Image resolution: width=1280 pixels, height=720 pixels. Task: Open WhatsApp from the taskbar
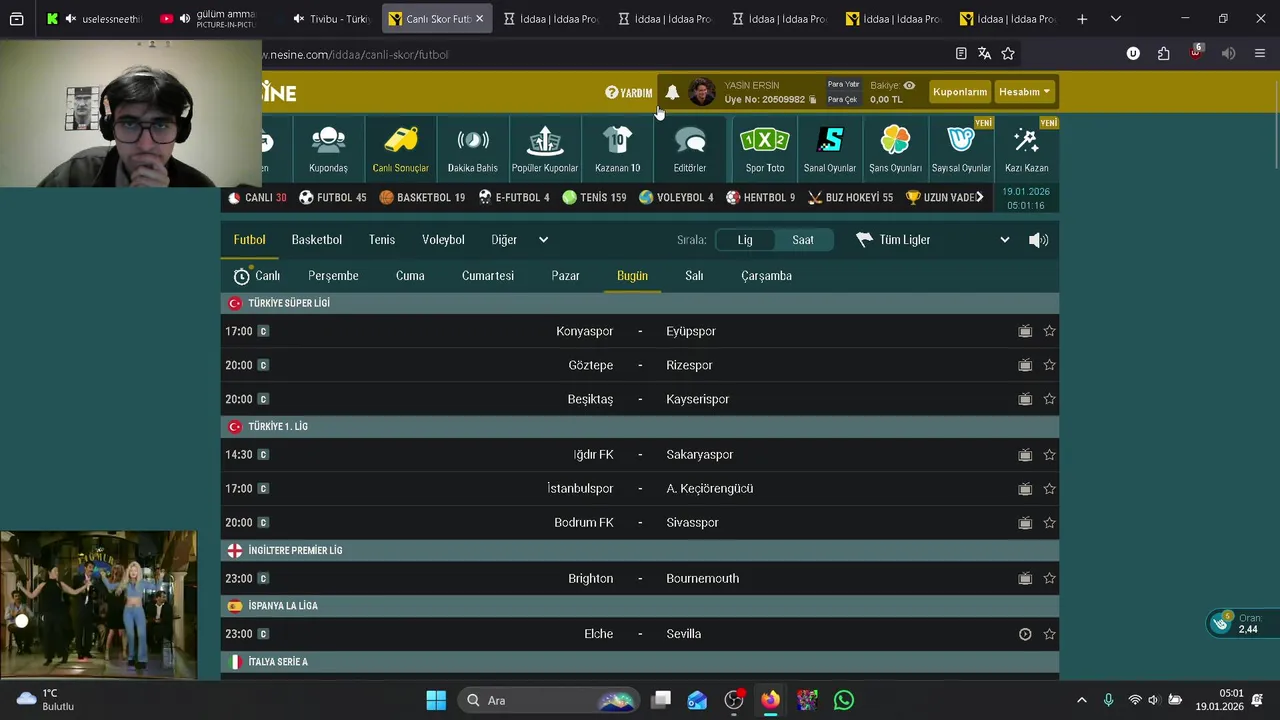(844, 700)
